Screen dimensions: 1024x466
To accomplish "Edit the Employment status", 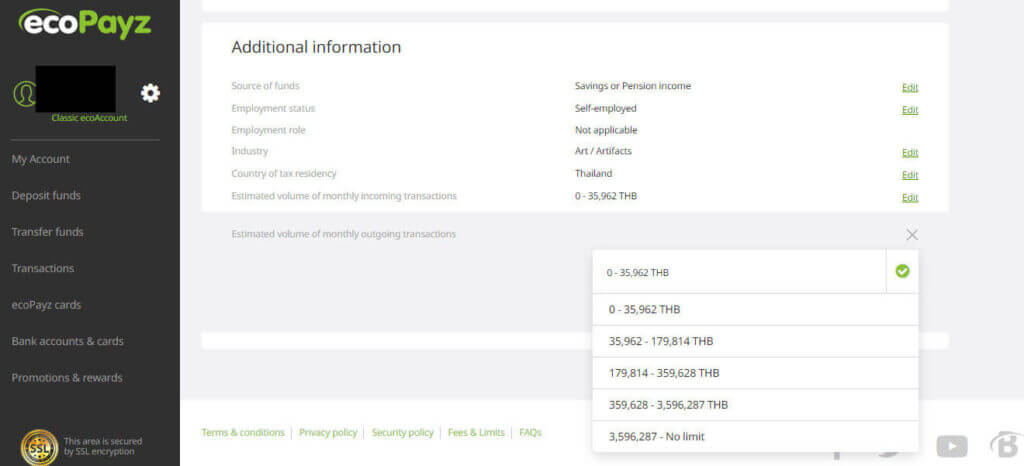I will coord(910,110).
